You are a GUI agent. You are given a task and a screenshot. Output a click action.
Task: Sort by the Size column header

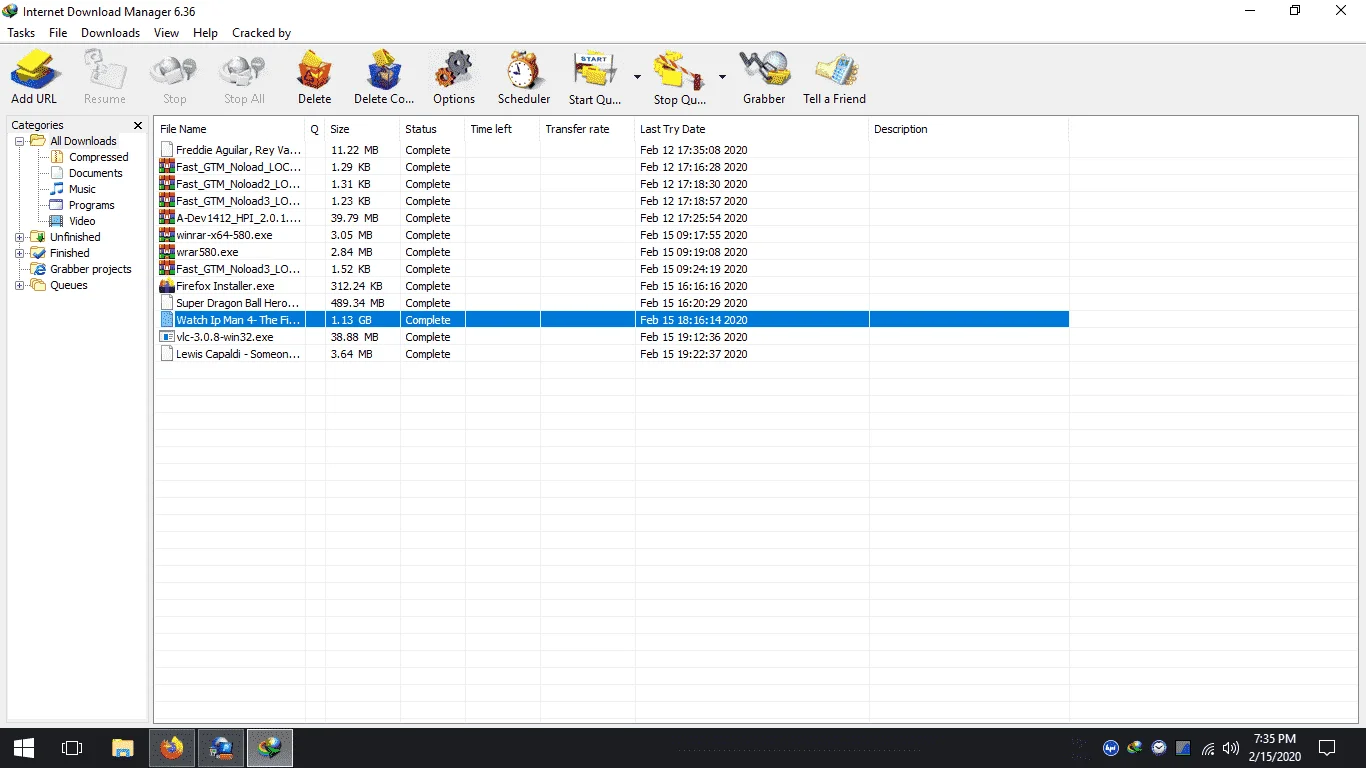pyautogui.click(x=362, y=129)
